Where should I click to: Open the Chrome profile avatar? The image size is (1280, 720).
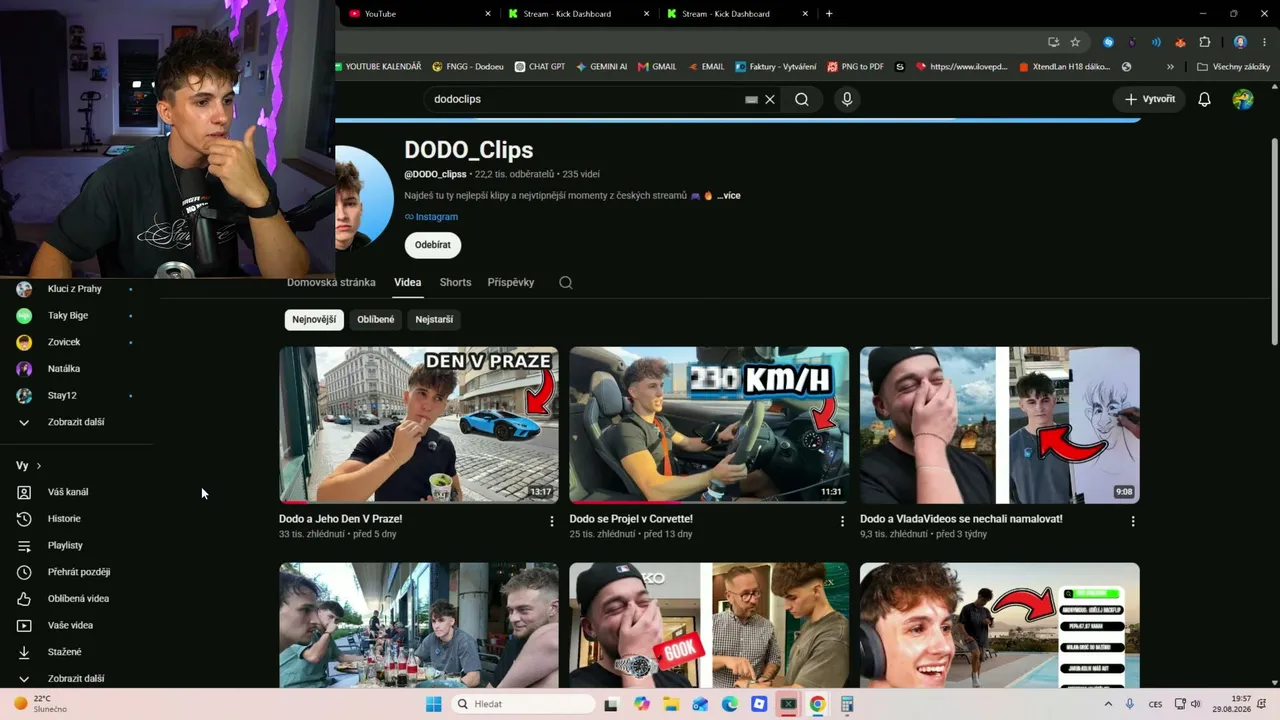coord(1240,42)
